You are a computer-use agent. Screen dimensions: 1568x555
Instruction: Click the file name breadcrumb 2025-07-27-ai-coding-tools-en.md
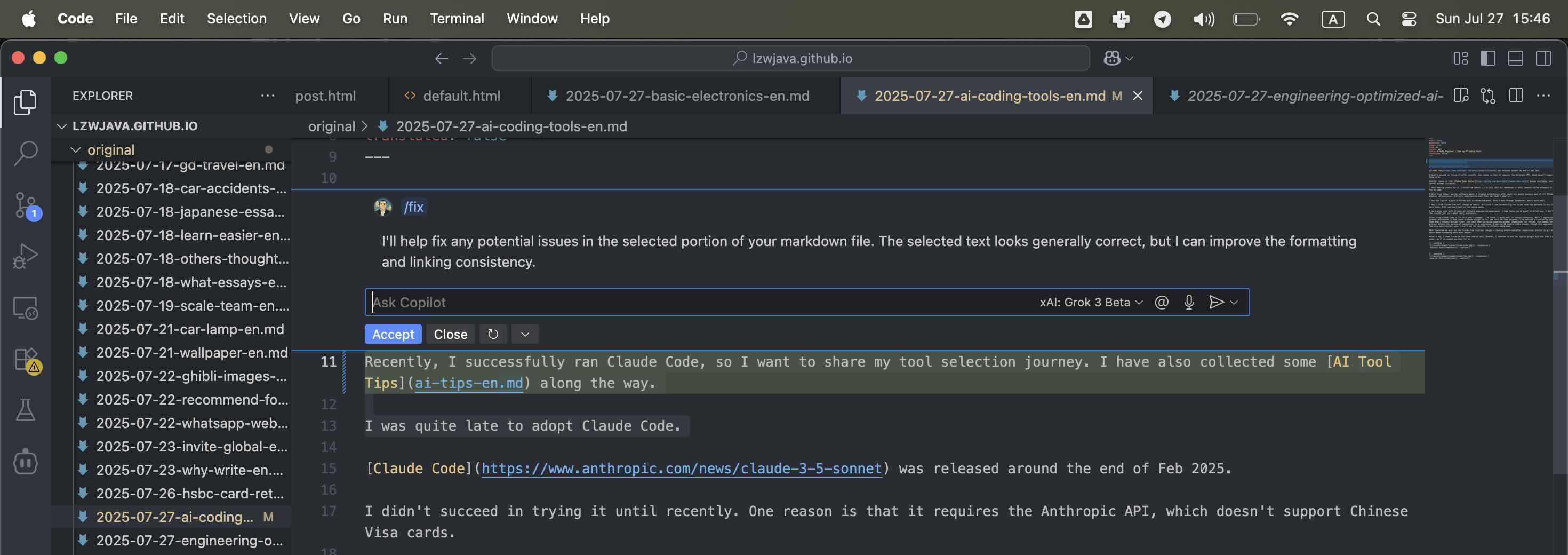[511, 126]
